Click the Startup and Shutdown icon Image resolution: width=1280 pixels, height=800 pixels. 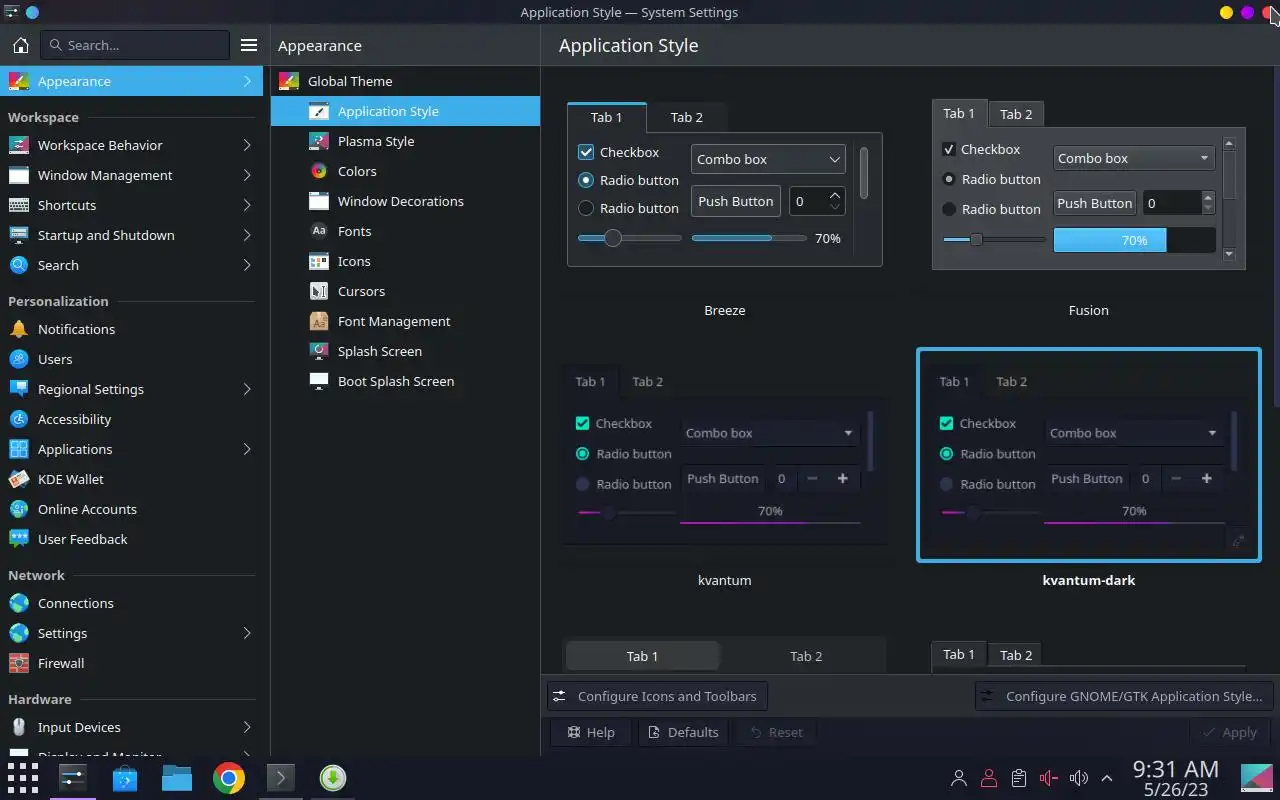[18, 235]
